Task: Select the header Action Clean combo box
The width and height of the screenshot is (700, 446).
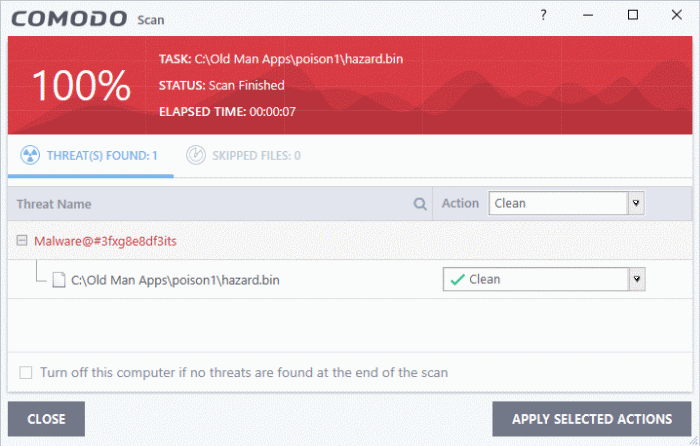Action: pyautogui.click(x=567, y=203)
